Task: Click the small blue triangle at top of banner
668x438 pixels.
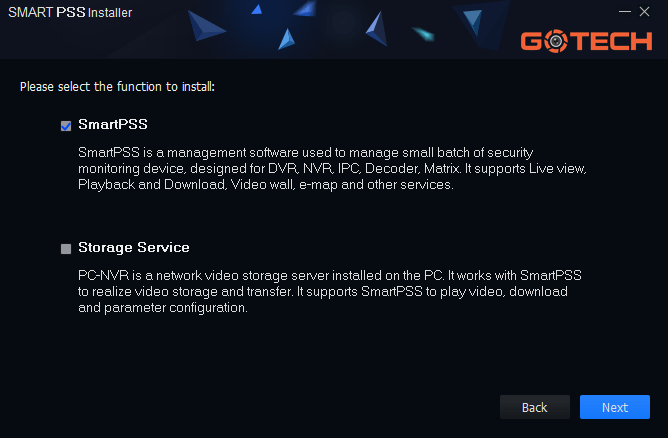Action: [x=256, y=9]
